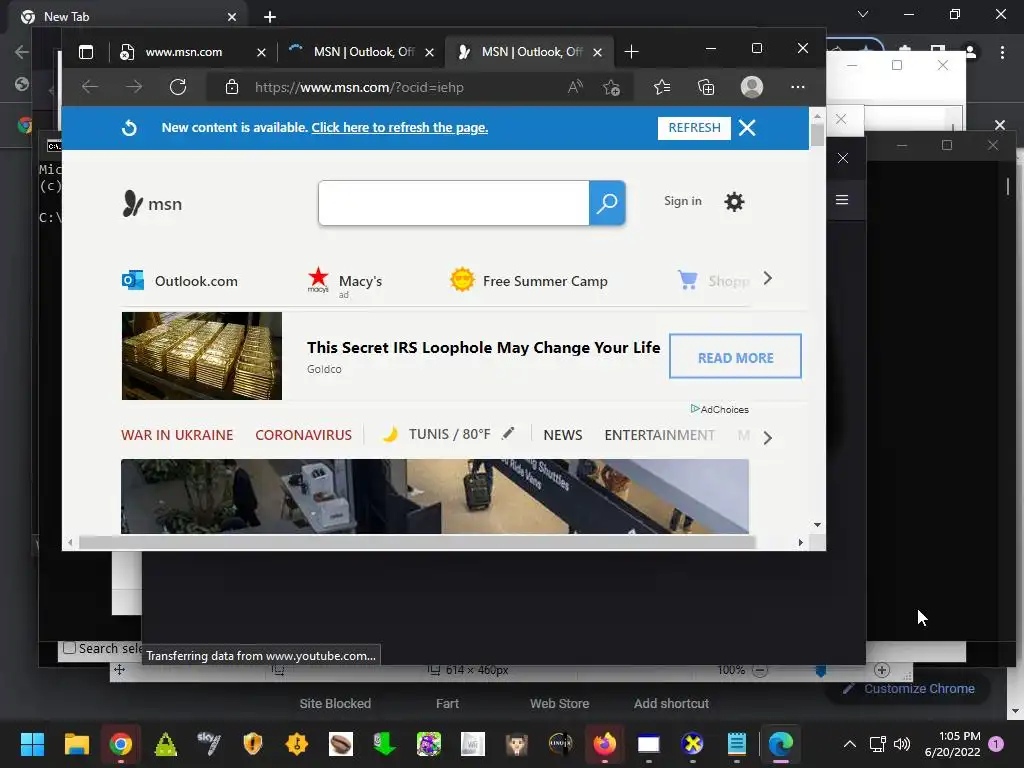Open the airport news story image
The height and width of the screenshot is (768, 1024).
click(x=435, y=496)
